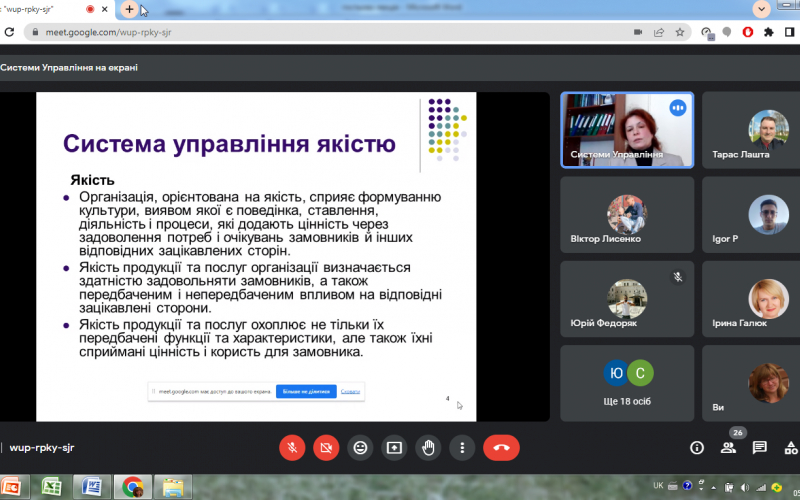Viewport: 800px width, 500px height.
Task: Select the Системи Управління video tile
Action: (x=627, y=130)
